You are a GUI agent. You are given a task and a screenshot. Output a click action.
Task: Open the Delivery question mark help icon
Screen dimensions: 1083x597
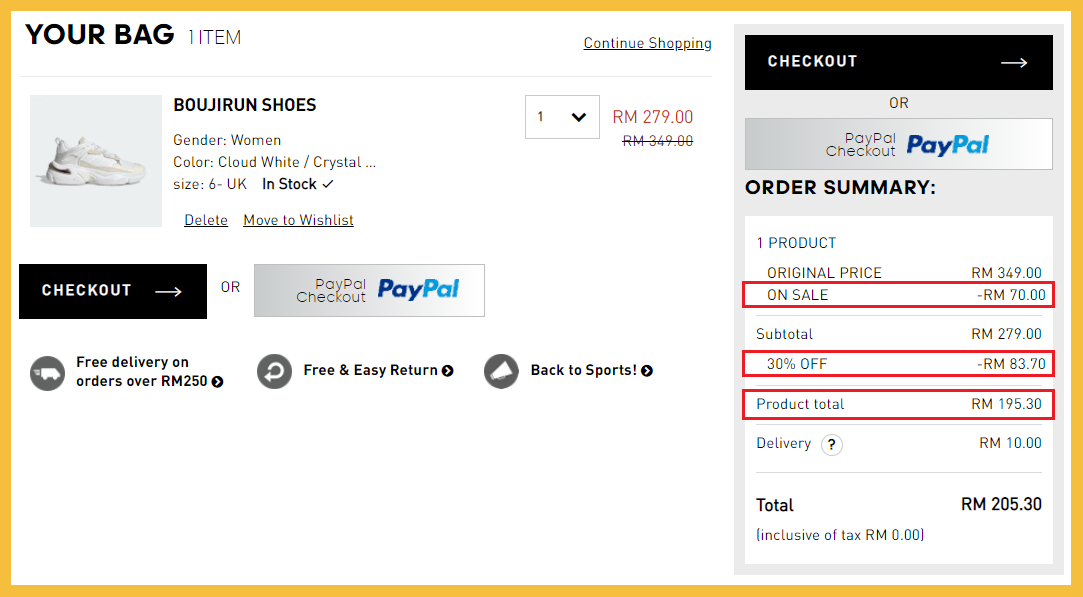click(831, 444)
